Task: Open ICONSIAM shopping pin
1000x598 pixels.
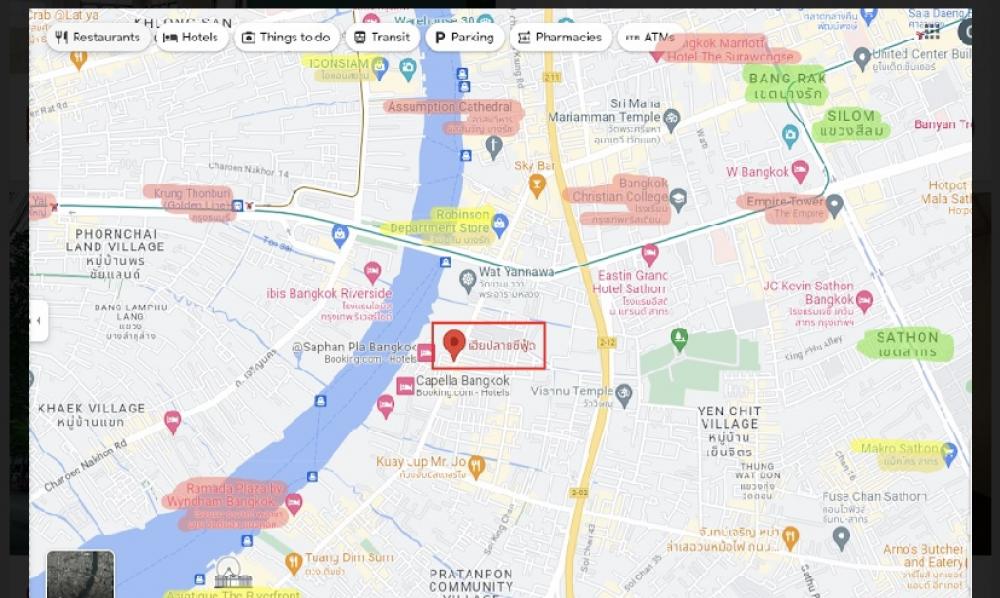Action: (x=379, y=68)
